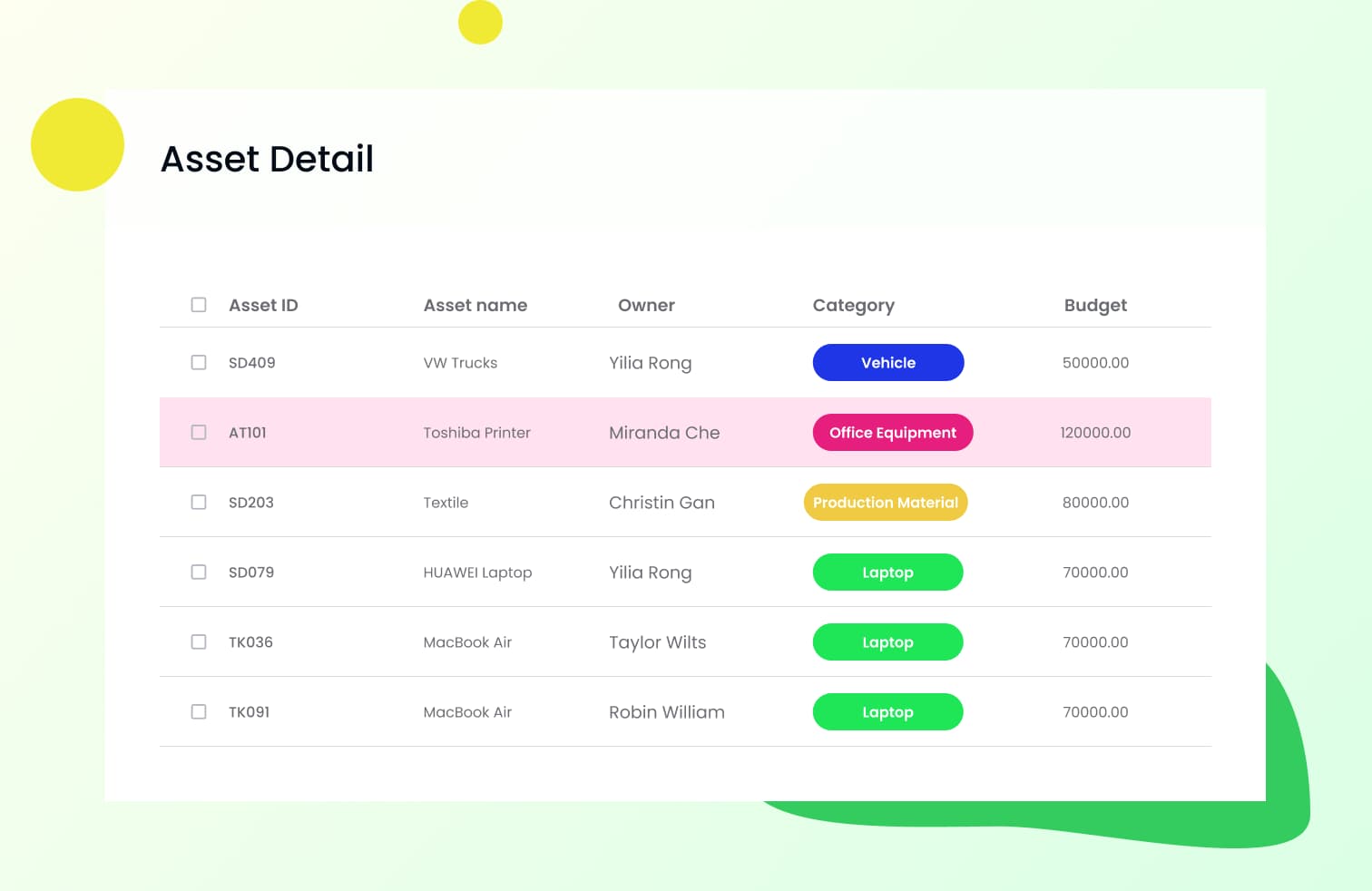Image resolution: width=1372 pixels, height=891 pixels.
Task: Click the pink Office Equipment badge
Action: pyautogui.click(x=892, y=432)
